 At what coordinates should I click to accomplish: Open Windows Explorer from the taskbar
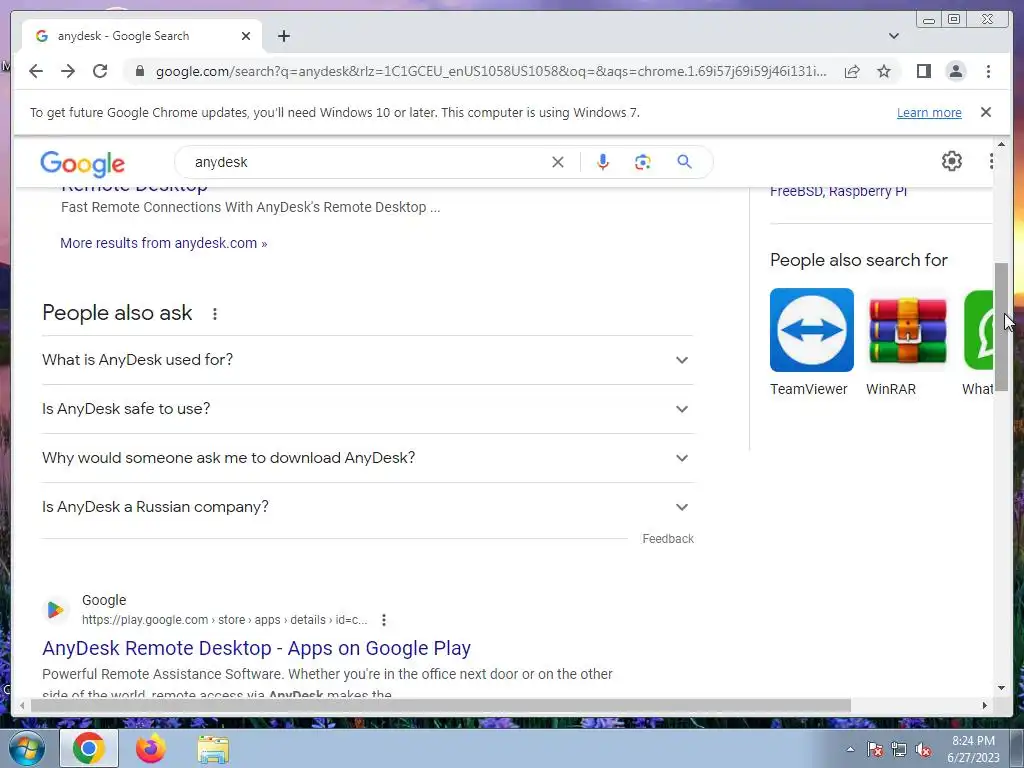click(213, 749)
